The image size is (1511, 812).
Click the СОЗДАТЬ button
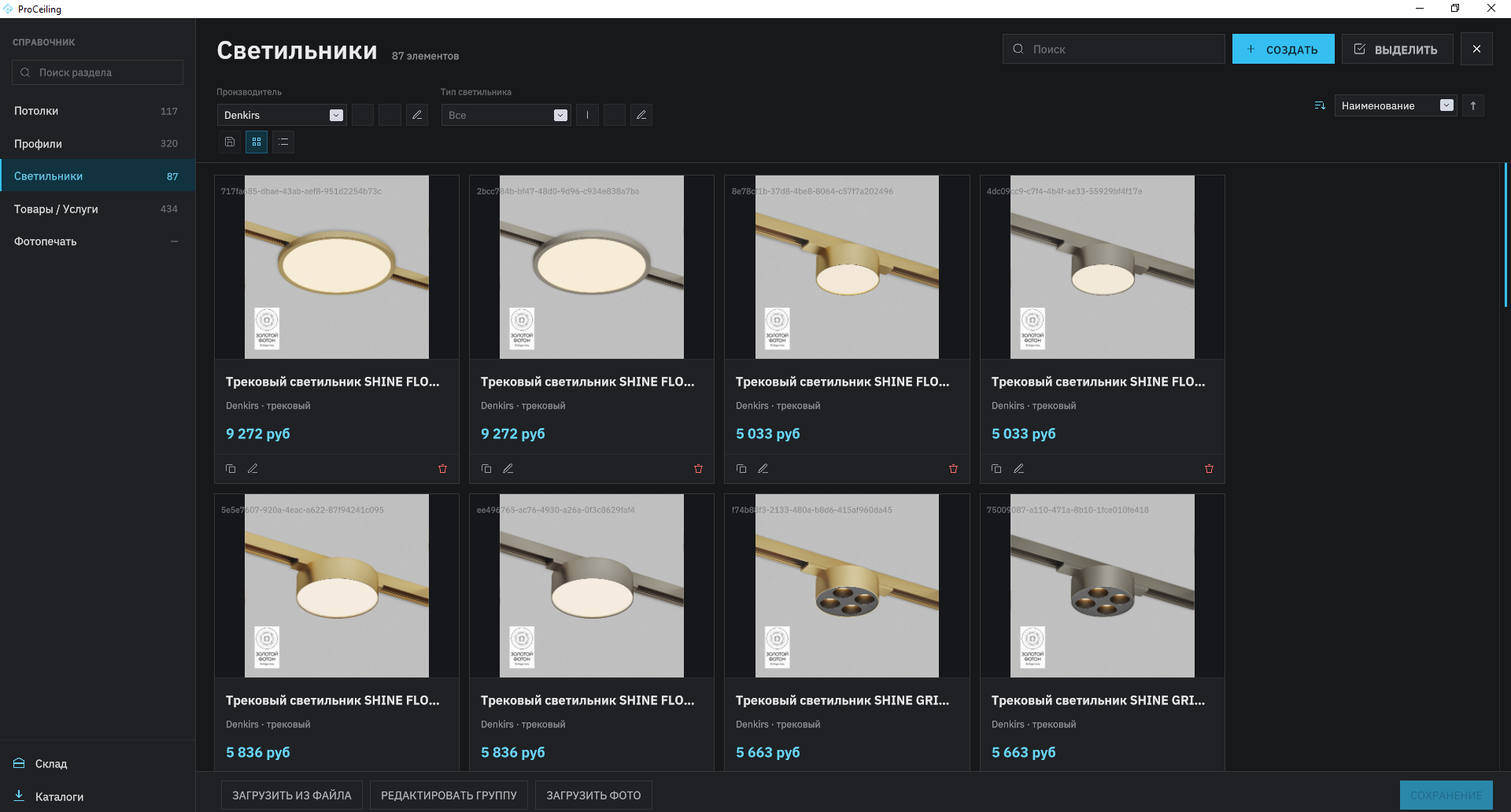tap(1283, 49)
